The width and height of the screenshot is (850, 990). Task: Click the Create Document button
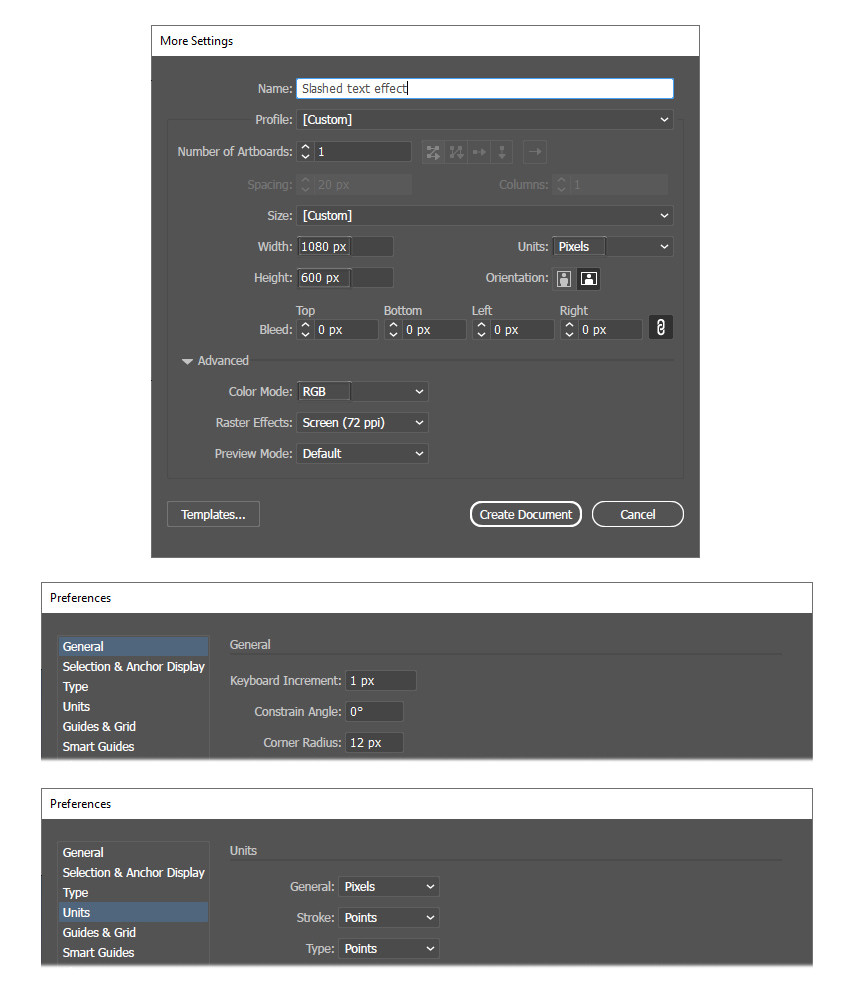[x=525, y=514]
